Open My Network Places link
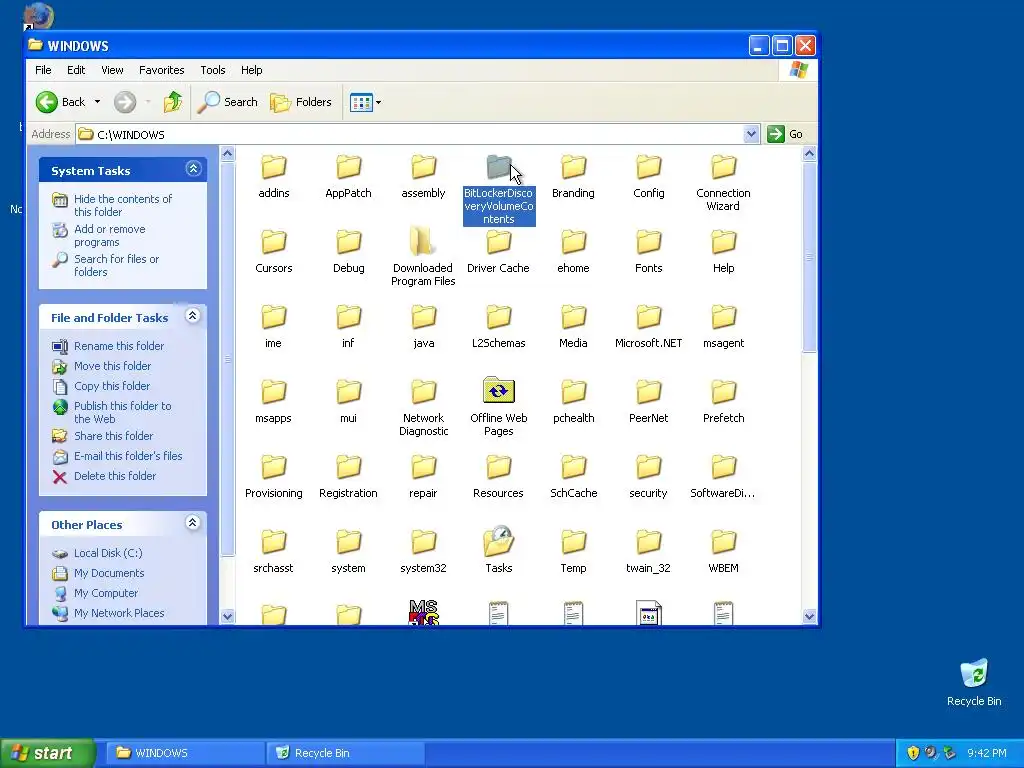 point(119,613)
